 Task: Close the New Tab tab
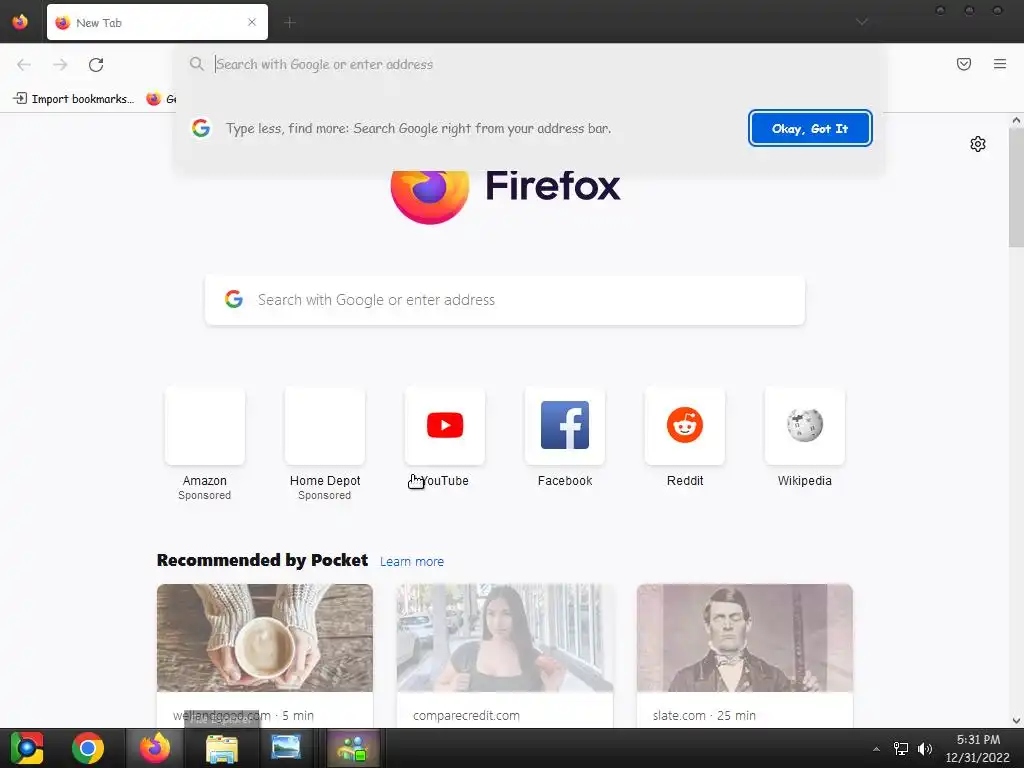pos(252,22)
